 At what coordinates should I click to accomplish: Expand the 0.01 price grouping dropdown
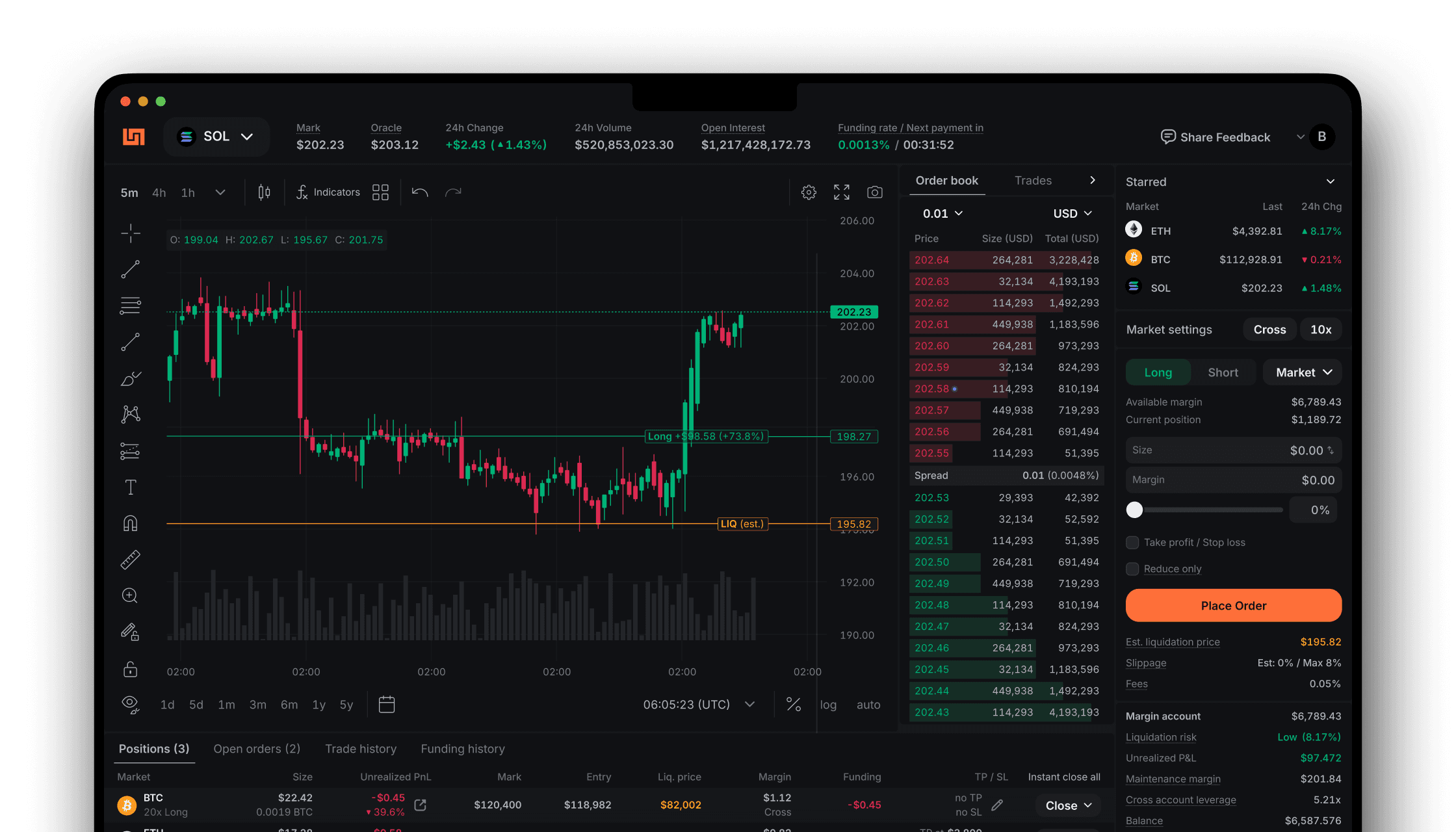pos(942,213)
